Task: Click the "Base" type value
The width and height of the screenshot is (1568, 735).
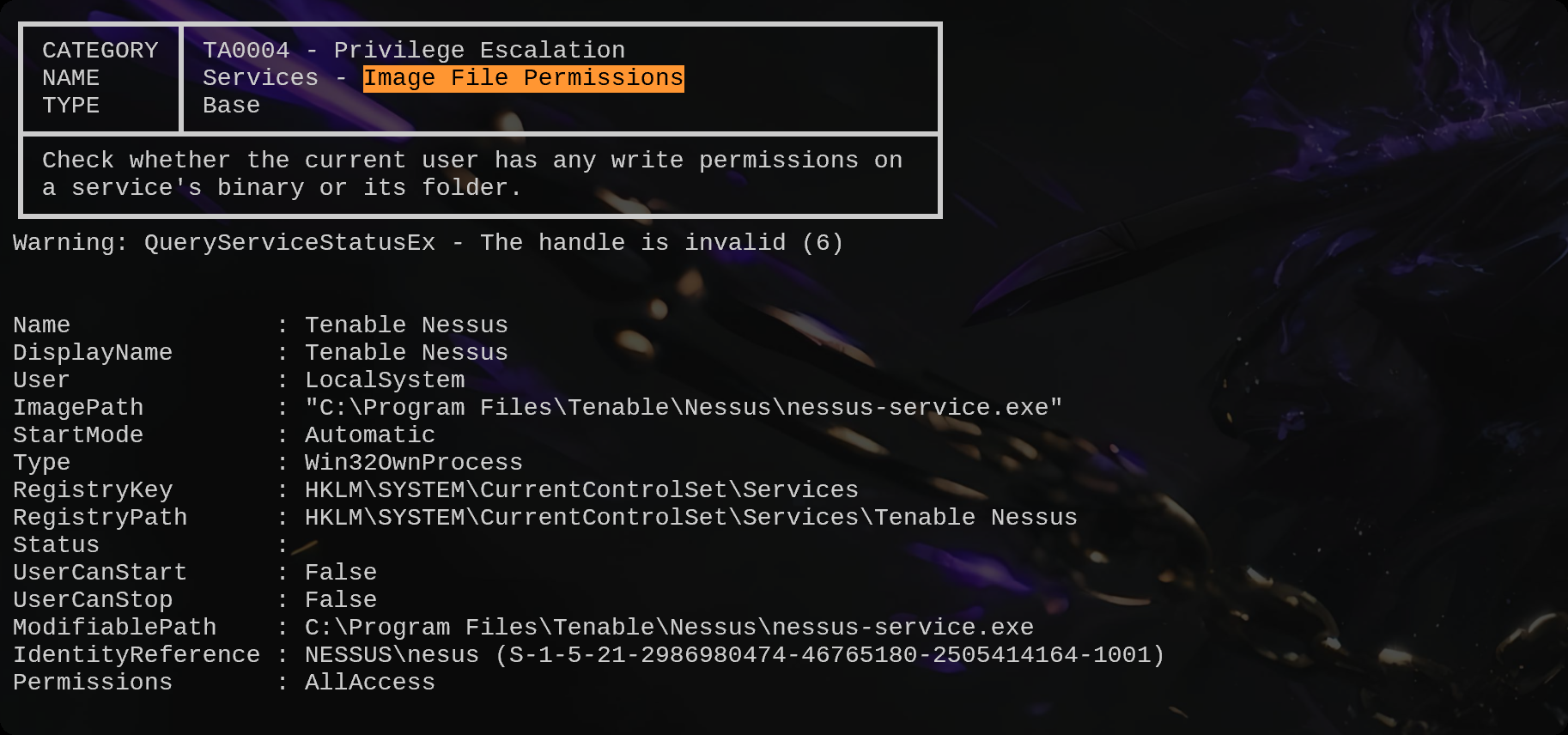Action: click(x=231, y=106)
